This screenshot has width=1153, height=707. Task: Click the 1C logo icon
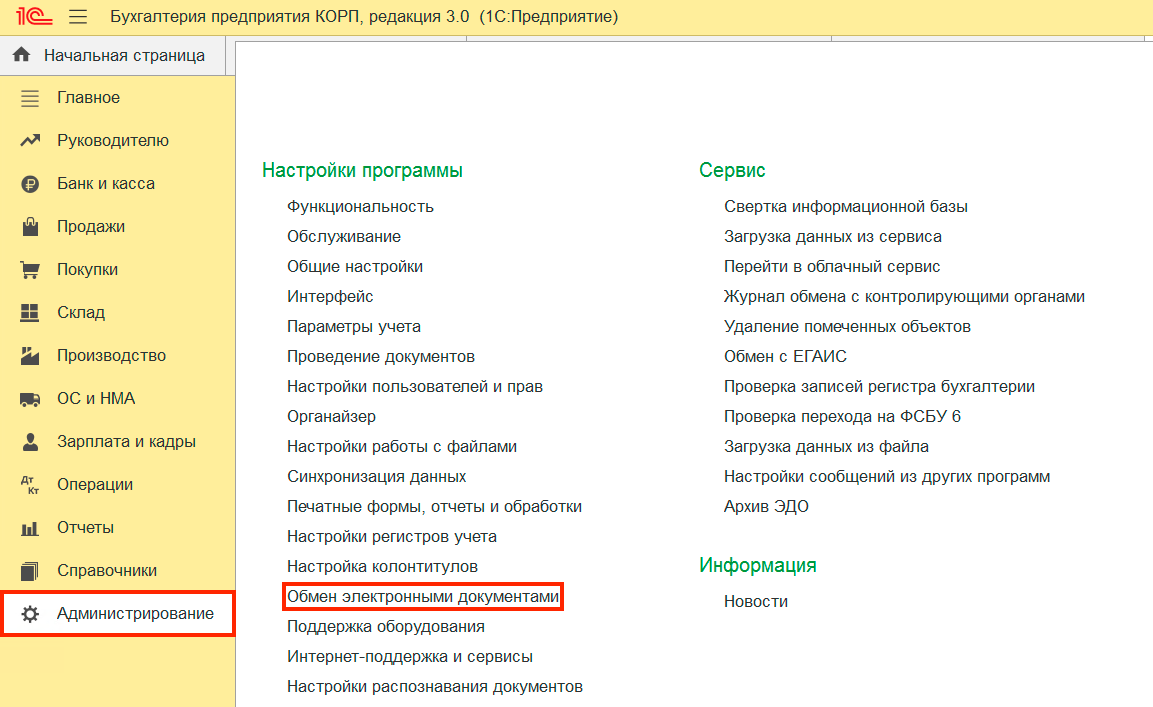pyautogui.click(x=29, y=17)
